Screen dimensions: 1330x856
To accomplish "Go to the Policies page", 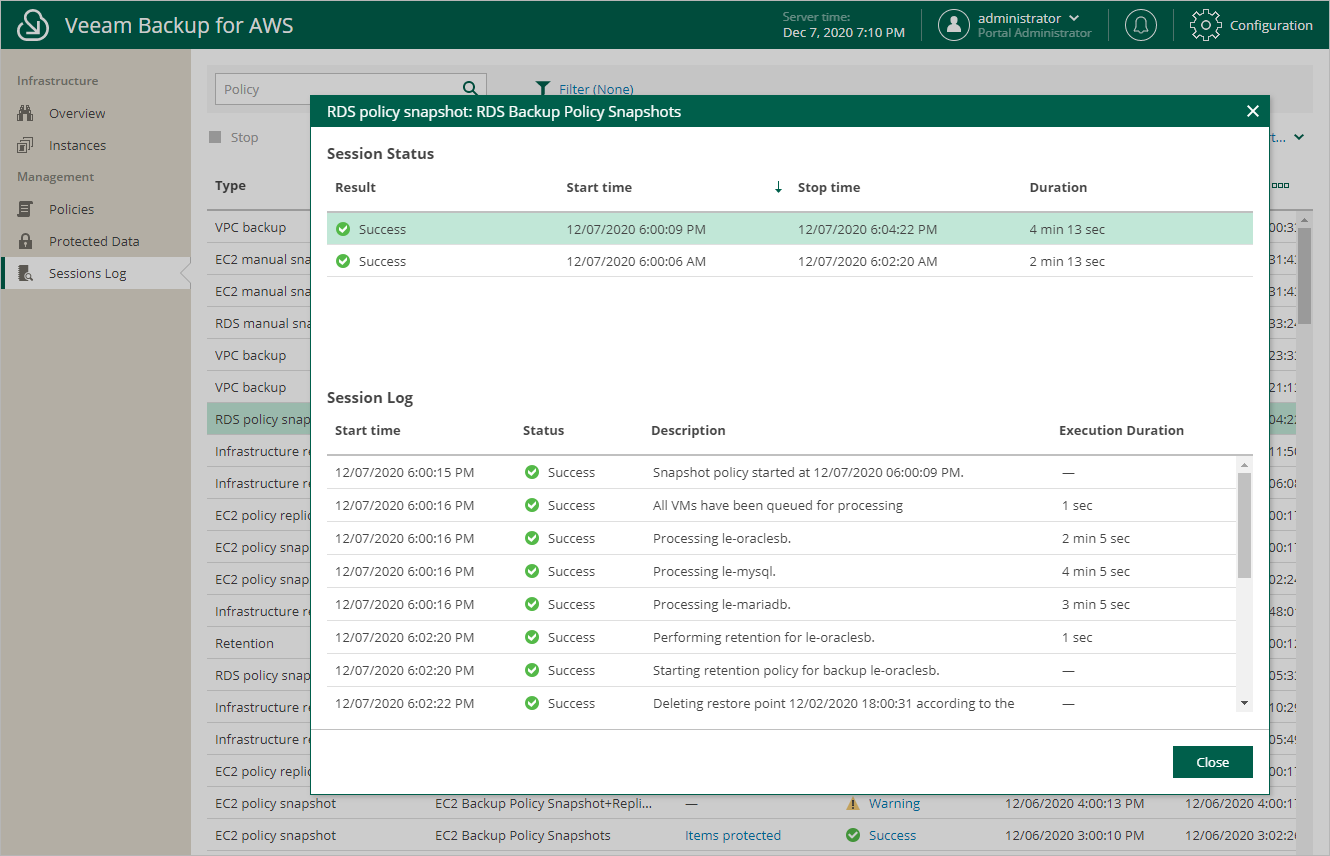I will pos(71,209).
